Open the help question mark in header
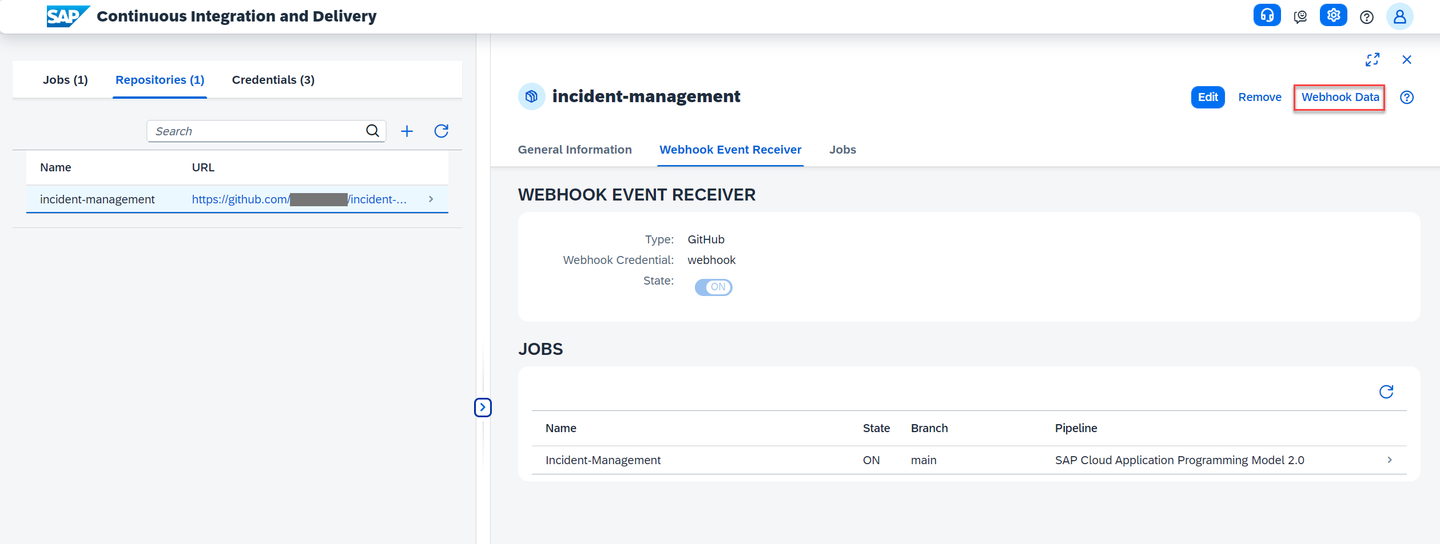The width and height of the screenshot is (1440, 544). pyautogui.click(x=1367, y=17)
